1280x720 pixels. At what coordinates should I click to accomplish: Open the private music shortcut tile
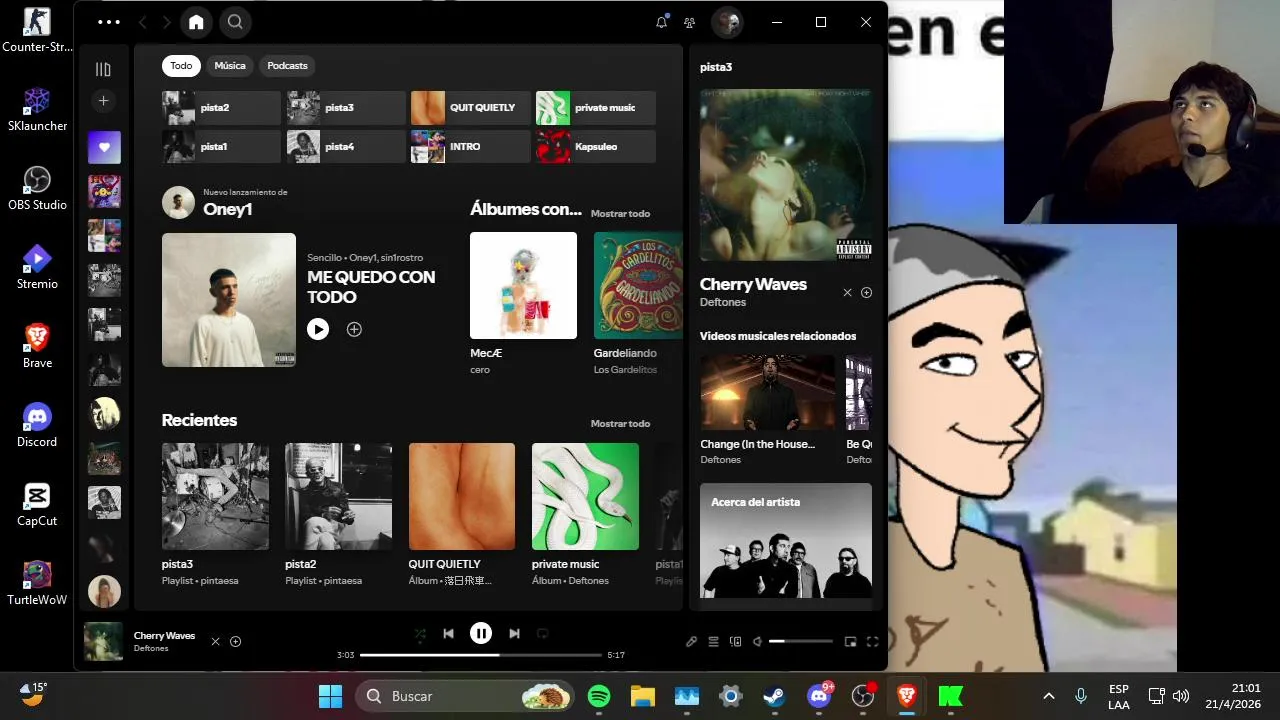(x=595, y=108)
